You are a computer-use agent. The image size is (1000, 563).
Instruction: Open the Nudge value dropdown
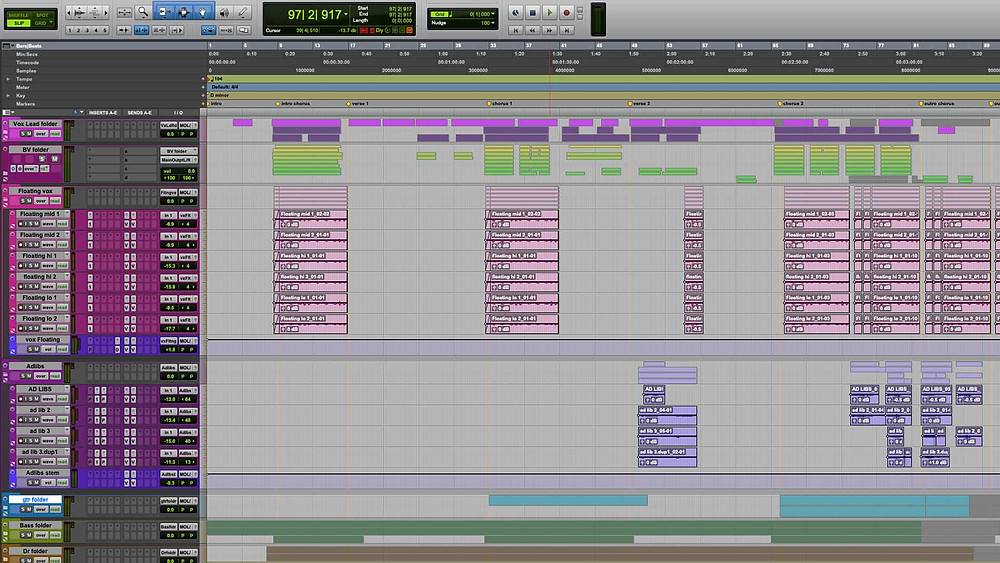coord(493,23)
